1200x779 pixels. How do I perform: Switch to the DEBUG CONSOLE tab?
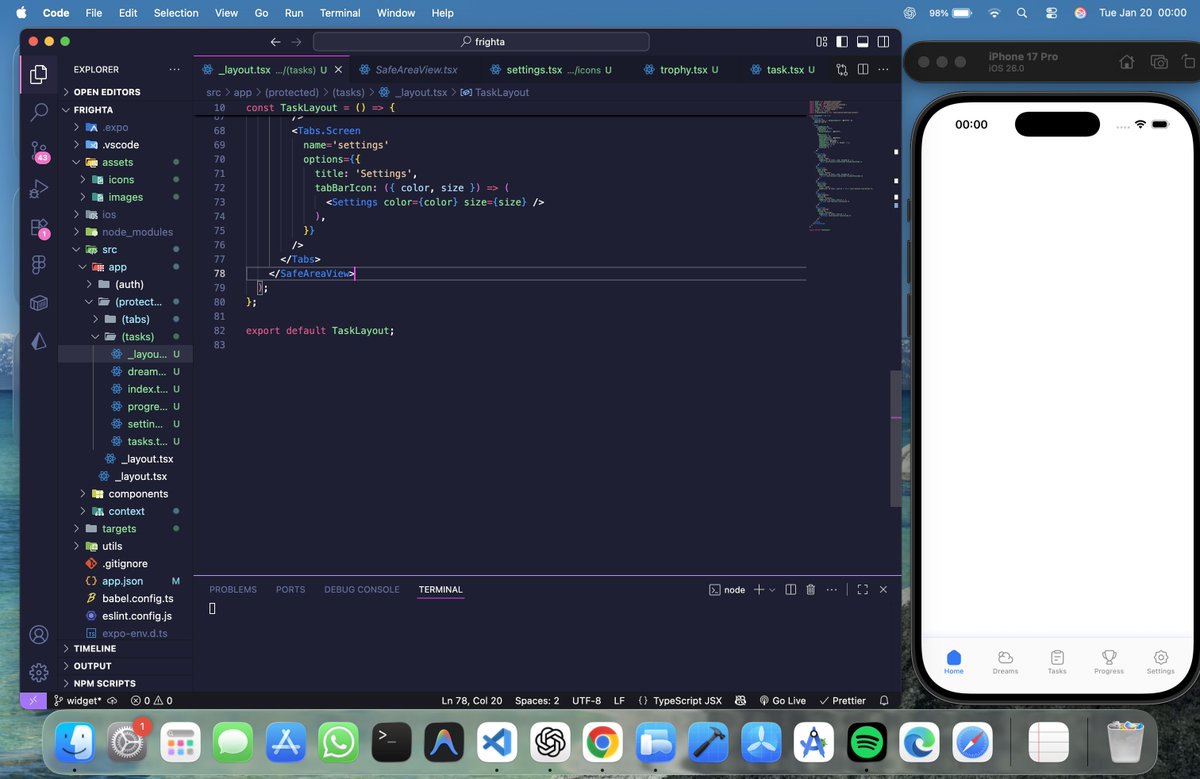(x=361, y=590)
